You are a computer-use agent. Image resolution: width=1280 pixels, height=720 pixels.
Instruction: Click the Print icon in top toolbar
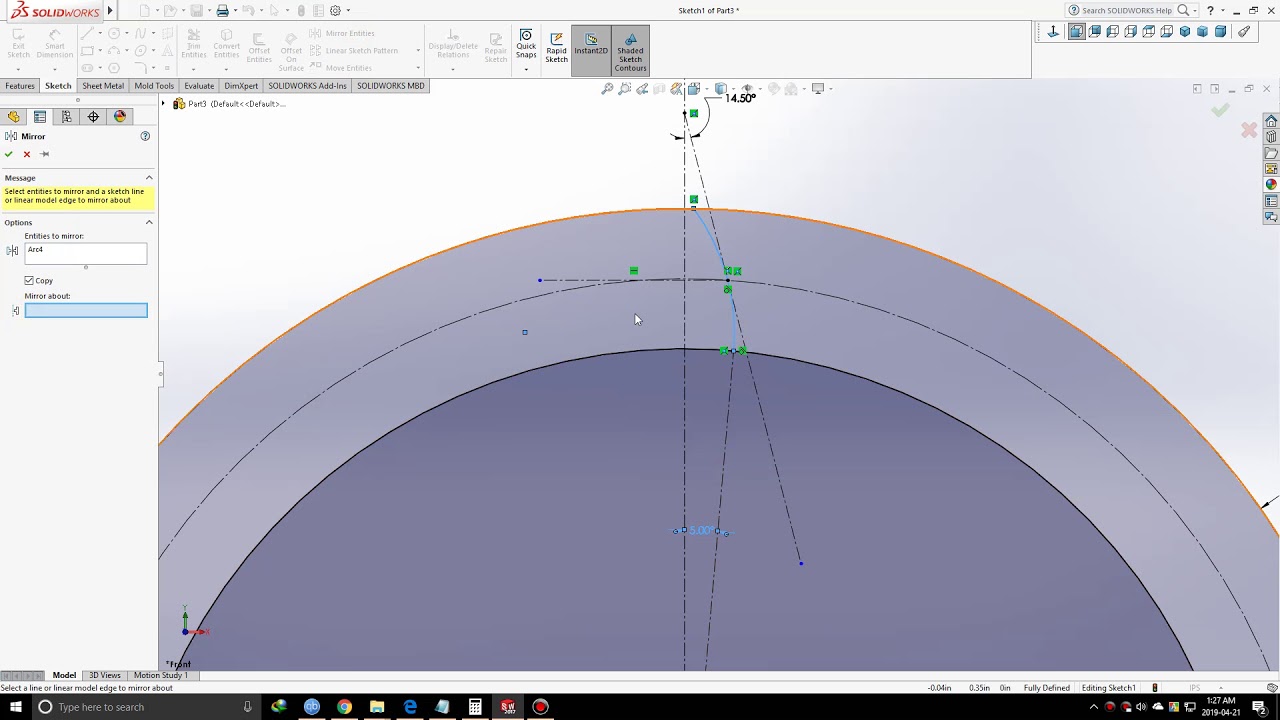pos(222,11)
